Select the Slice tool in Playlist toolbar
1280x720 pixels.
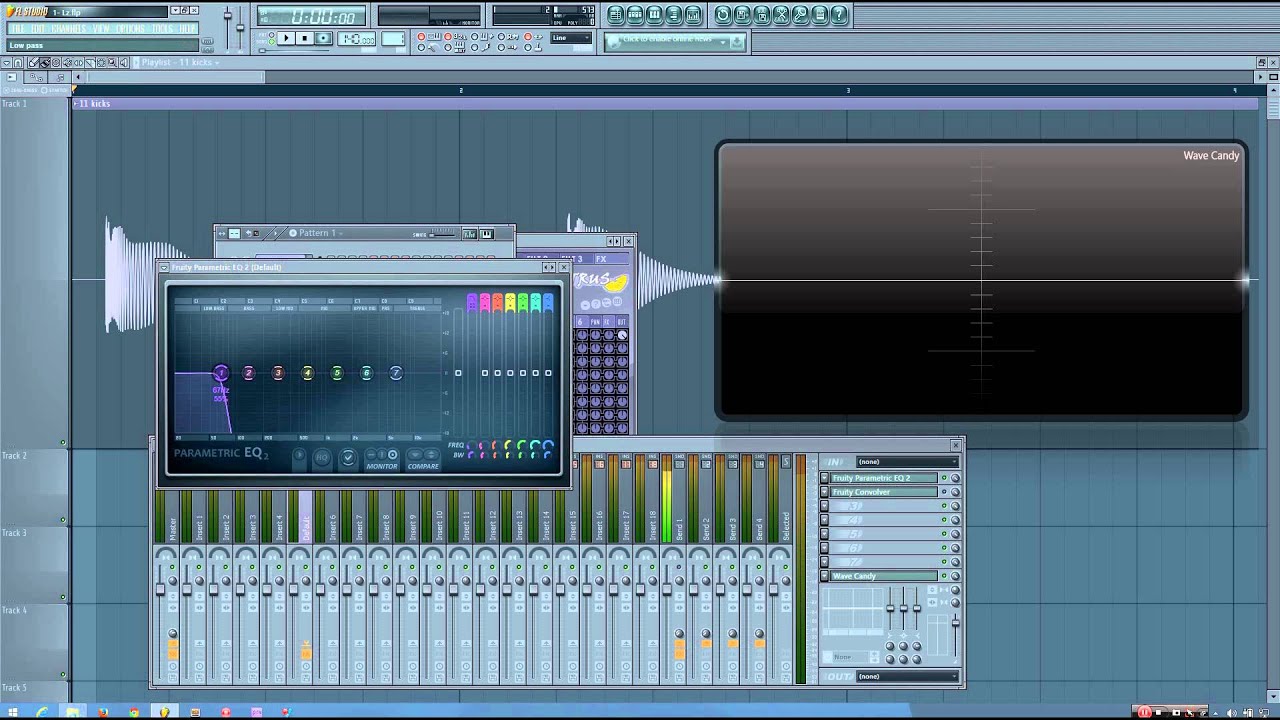(90, 62)
